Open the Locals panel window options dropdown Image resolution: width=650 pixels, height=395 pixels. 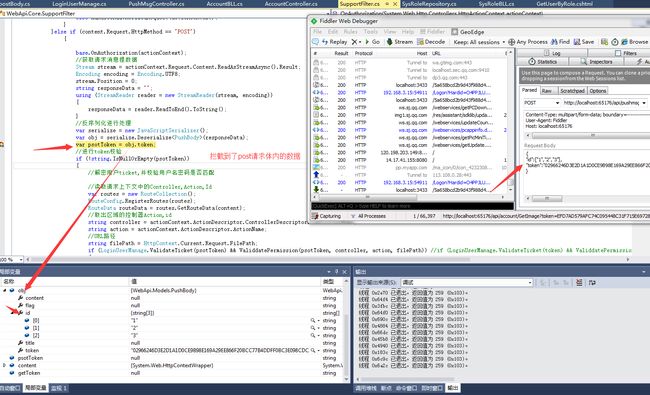click(x=329, y=272)
